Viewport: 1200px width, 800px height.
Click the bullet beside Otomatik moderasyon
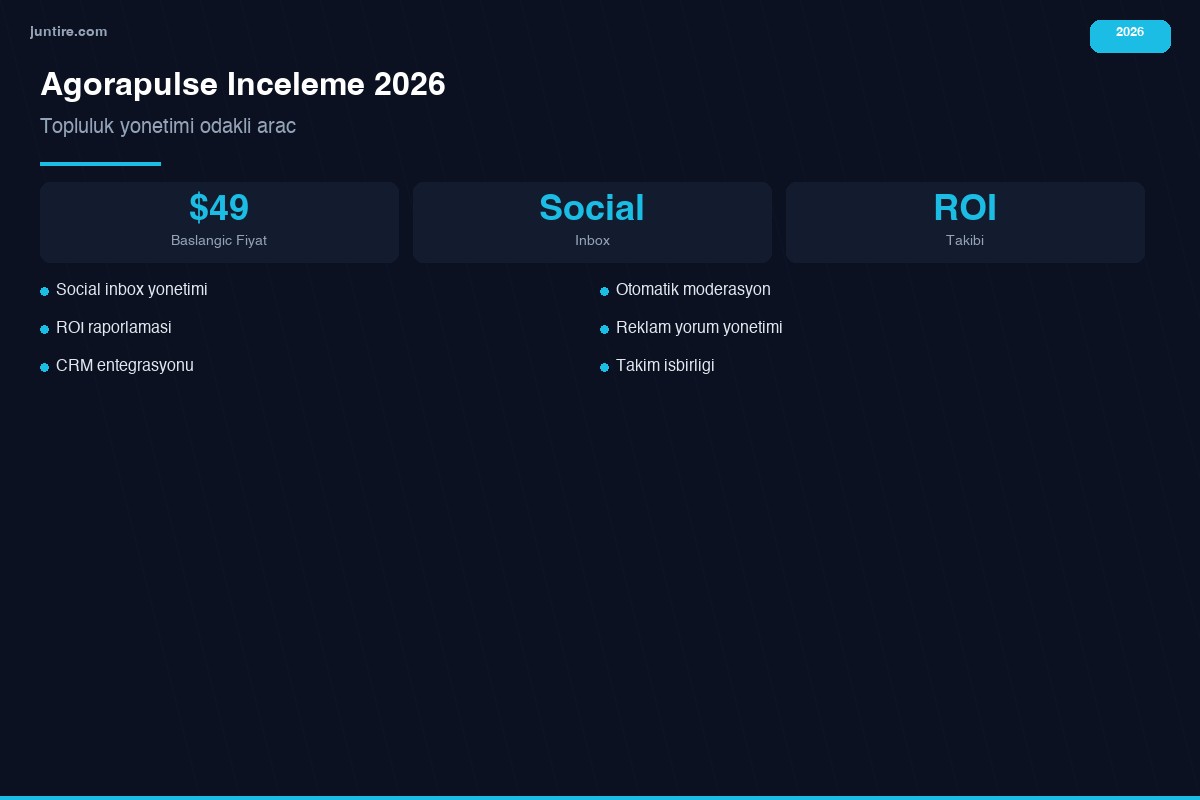click(604, 291)
